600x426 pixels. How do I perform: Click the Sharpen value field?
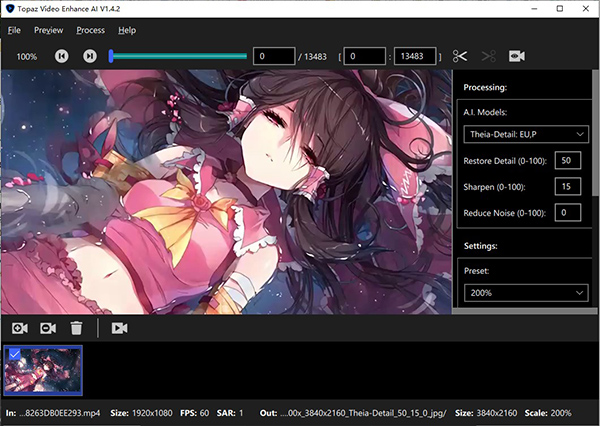click(x=568, y=186)
